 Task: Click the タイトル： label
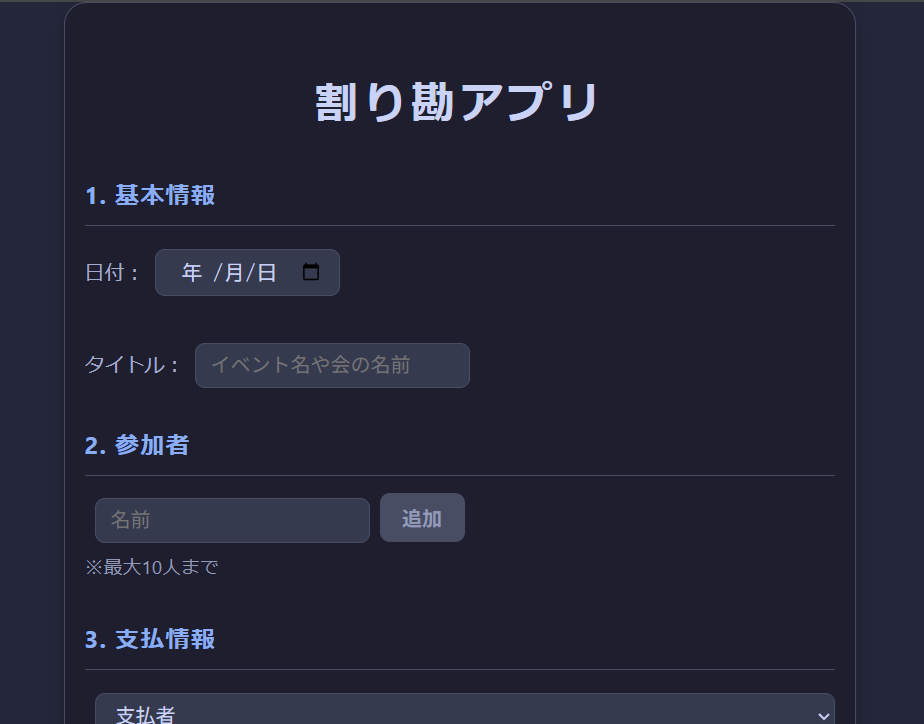pyautogui.click(x=132, y=365)
